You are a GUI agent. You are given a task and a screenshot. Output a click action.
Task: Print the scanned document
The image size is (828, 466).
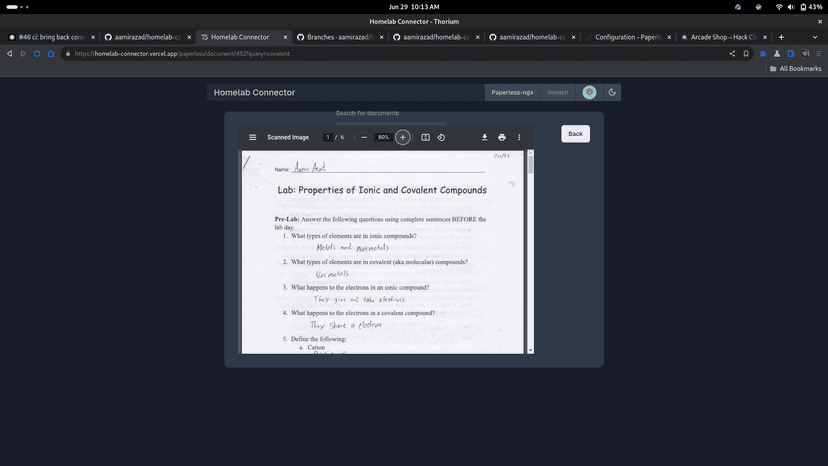coord(502,137)
